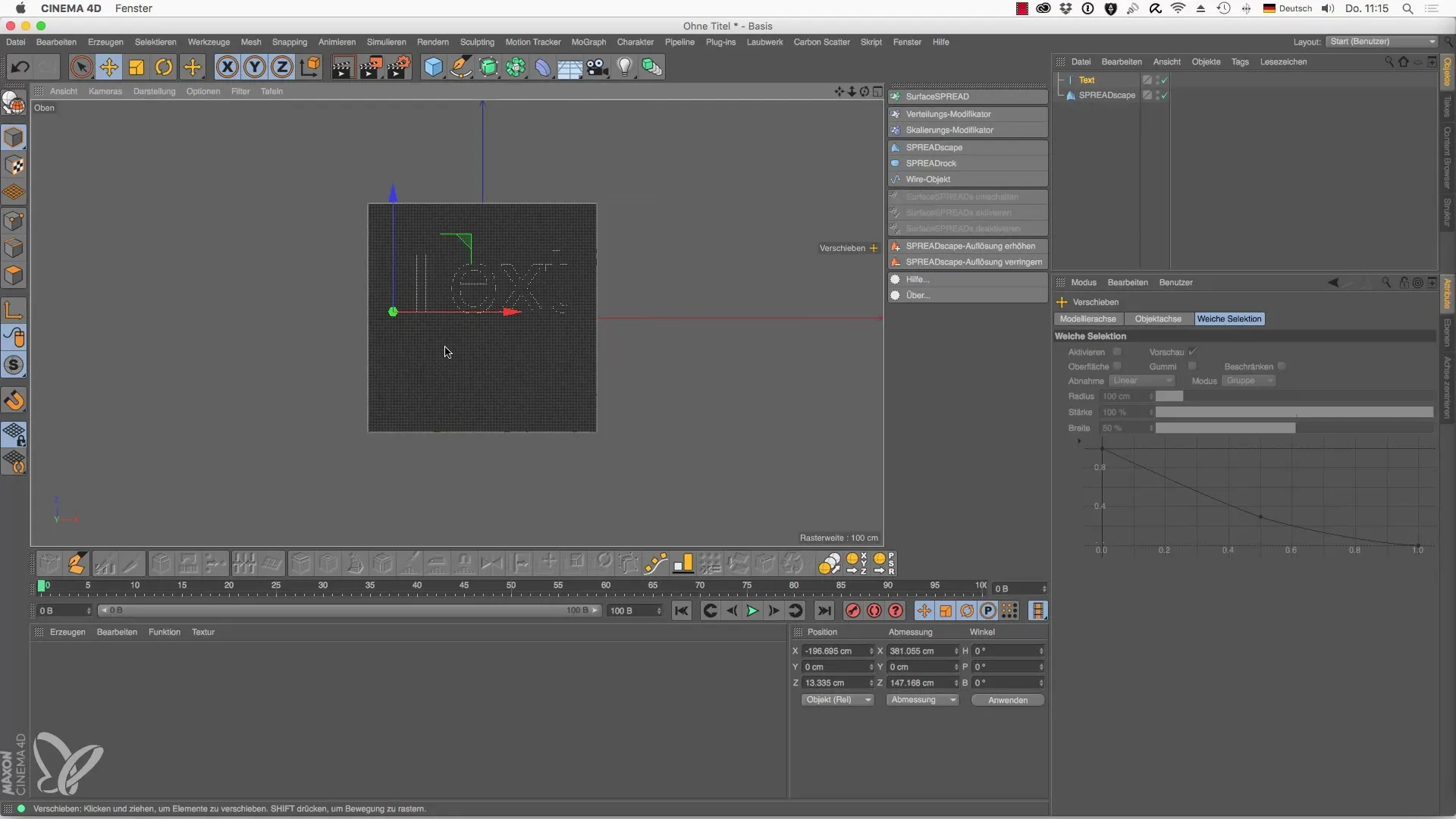Click the coordinate system icon
This screenshot has width=1456, height=819.
(310, 67)
